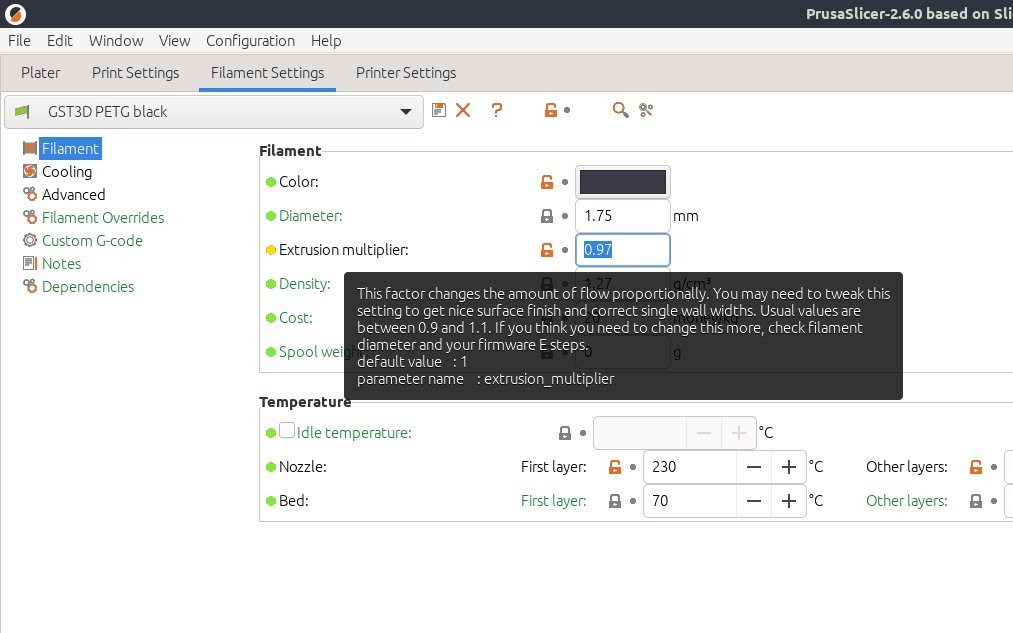Increase Nozzle first layer temperature

[x=789, y=467]
